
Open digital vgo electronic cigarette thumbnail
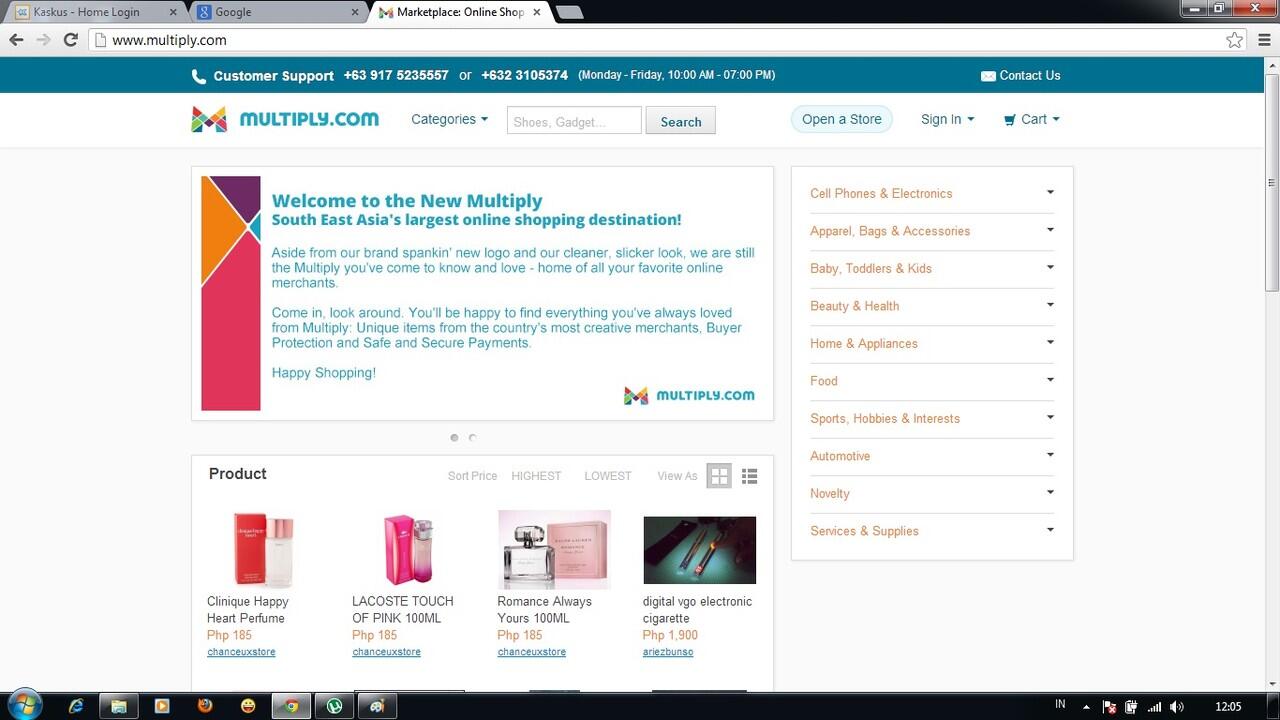tap(699, 550)
